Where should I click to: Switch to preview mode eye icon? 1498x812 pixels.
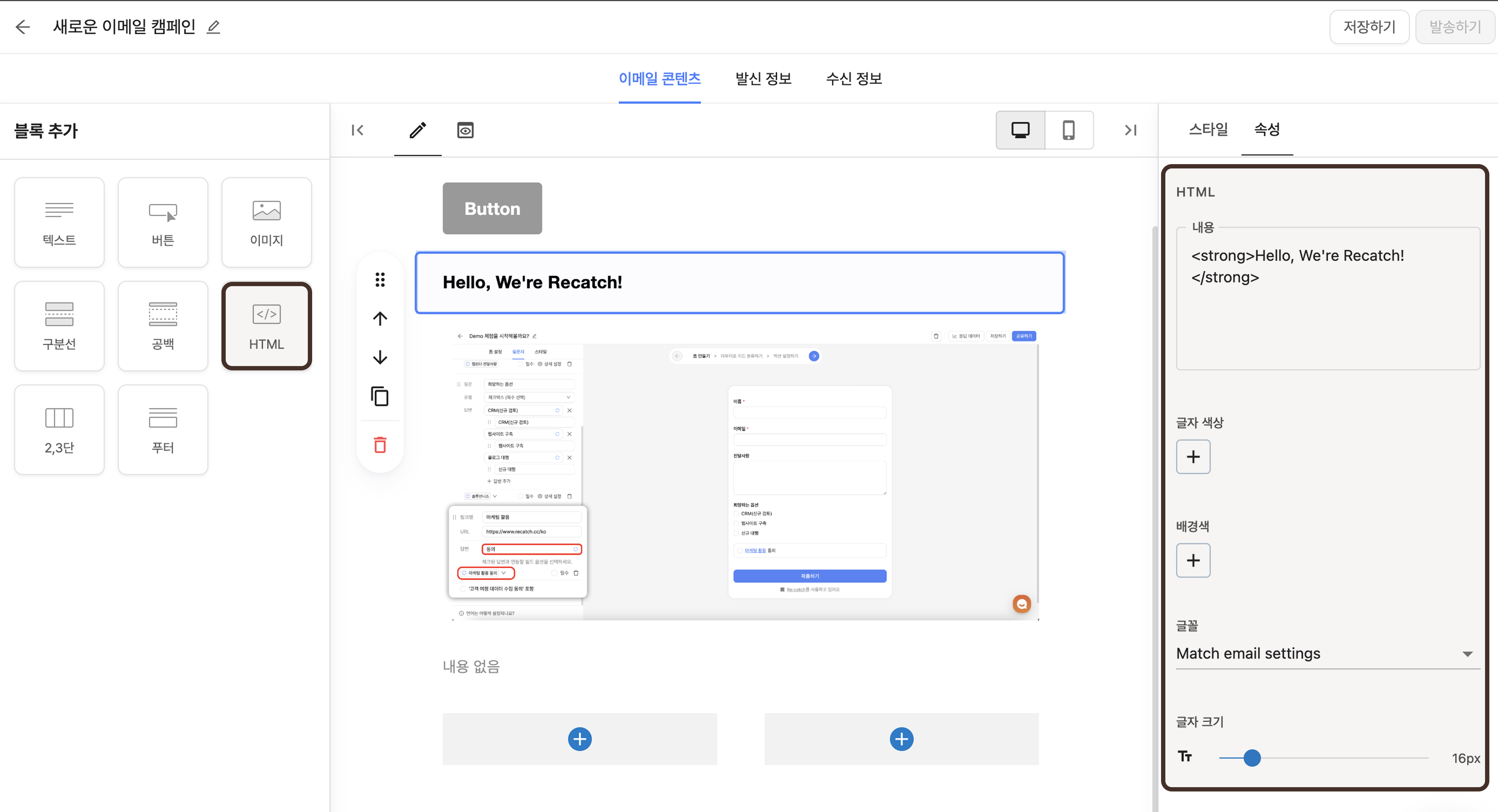pyautogui.click(x=465, y=130)
